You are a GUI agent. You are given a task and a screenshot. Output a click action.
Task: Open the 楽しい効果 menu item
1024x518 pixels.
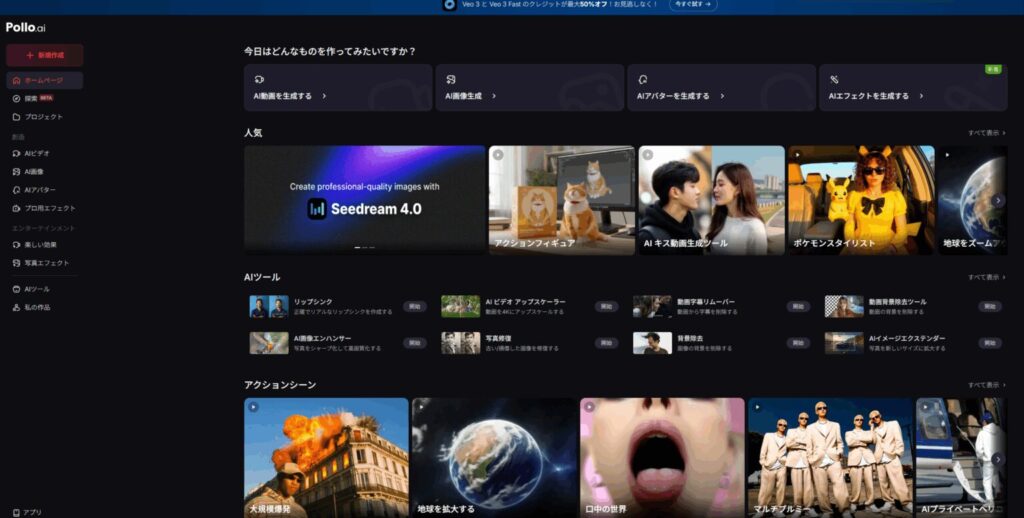40,245
